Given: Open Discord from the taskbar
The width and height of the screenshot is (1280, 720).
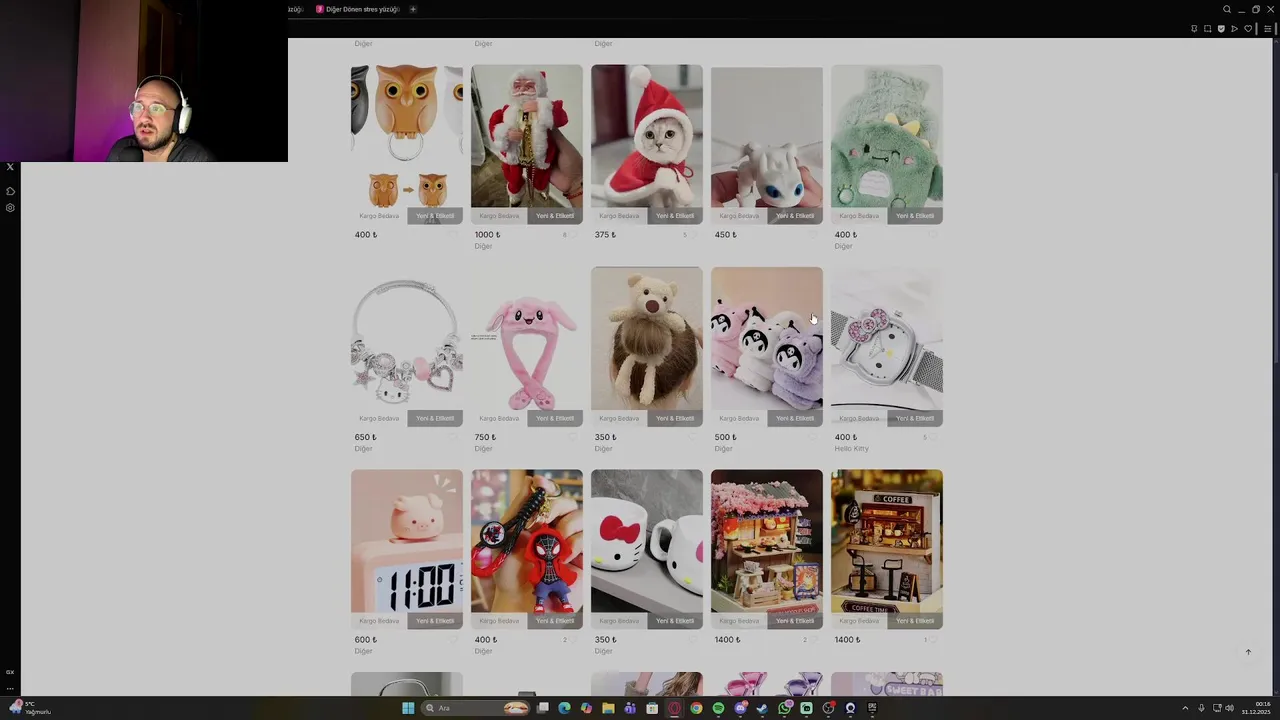Looking at the screenshot, I should (x=740, y=708).
